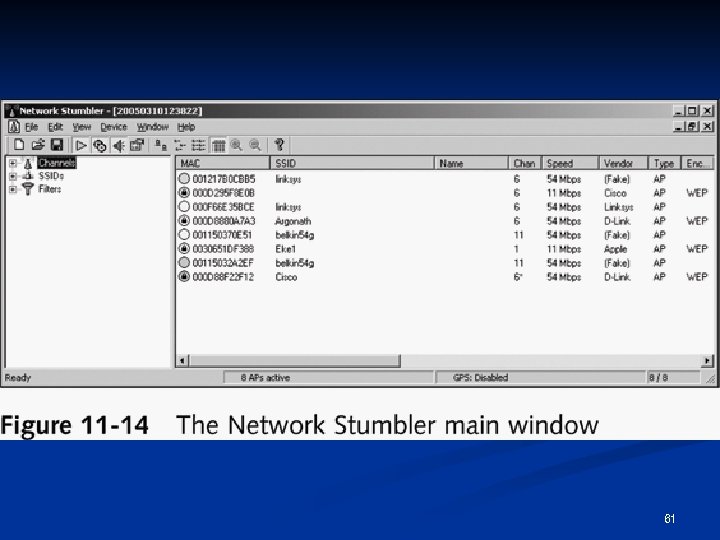
Task: Click the inner document restore button
Action: (x=692, y=126)
